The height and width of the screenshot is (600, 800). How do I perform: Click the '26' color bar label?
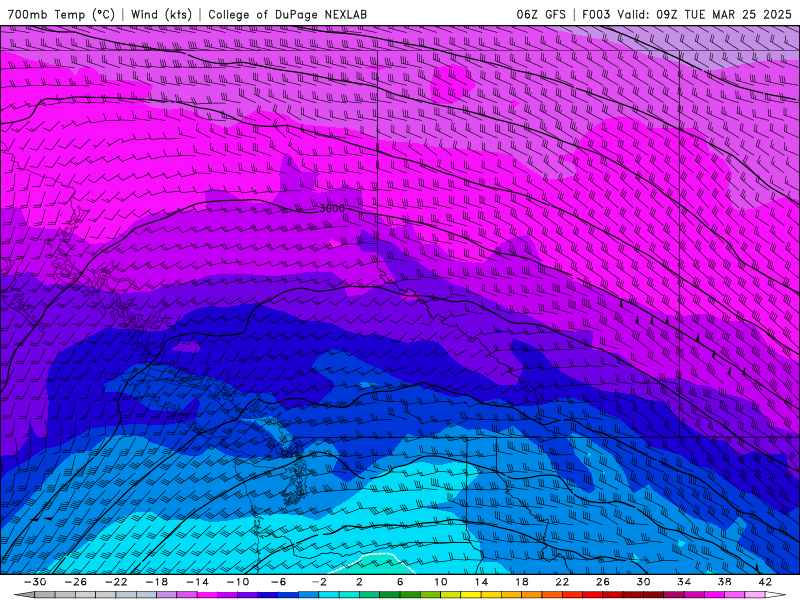[603, 582]
